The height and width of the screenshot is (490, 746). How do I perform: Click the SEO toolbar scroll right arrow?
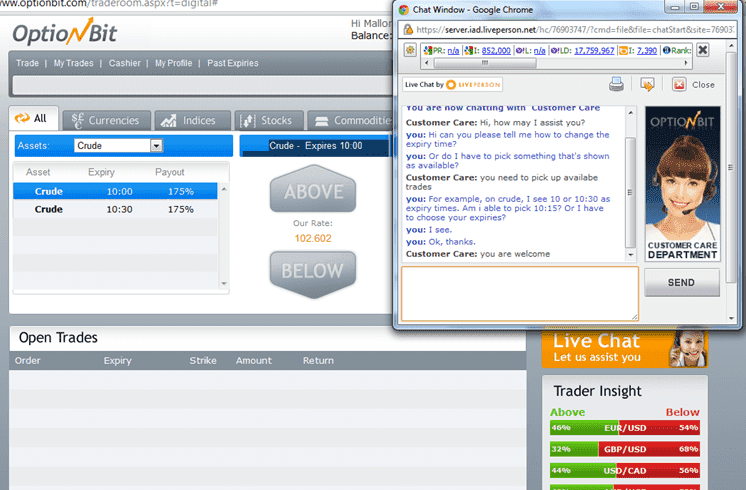(686, 63)
